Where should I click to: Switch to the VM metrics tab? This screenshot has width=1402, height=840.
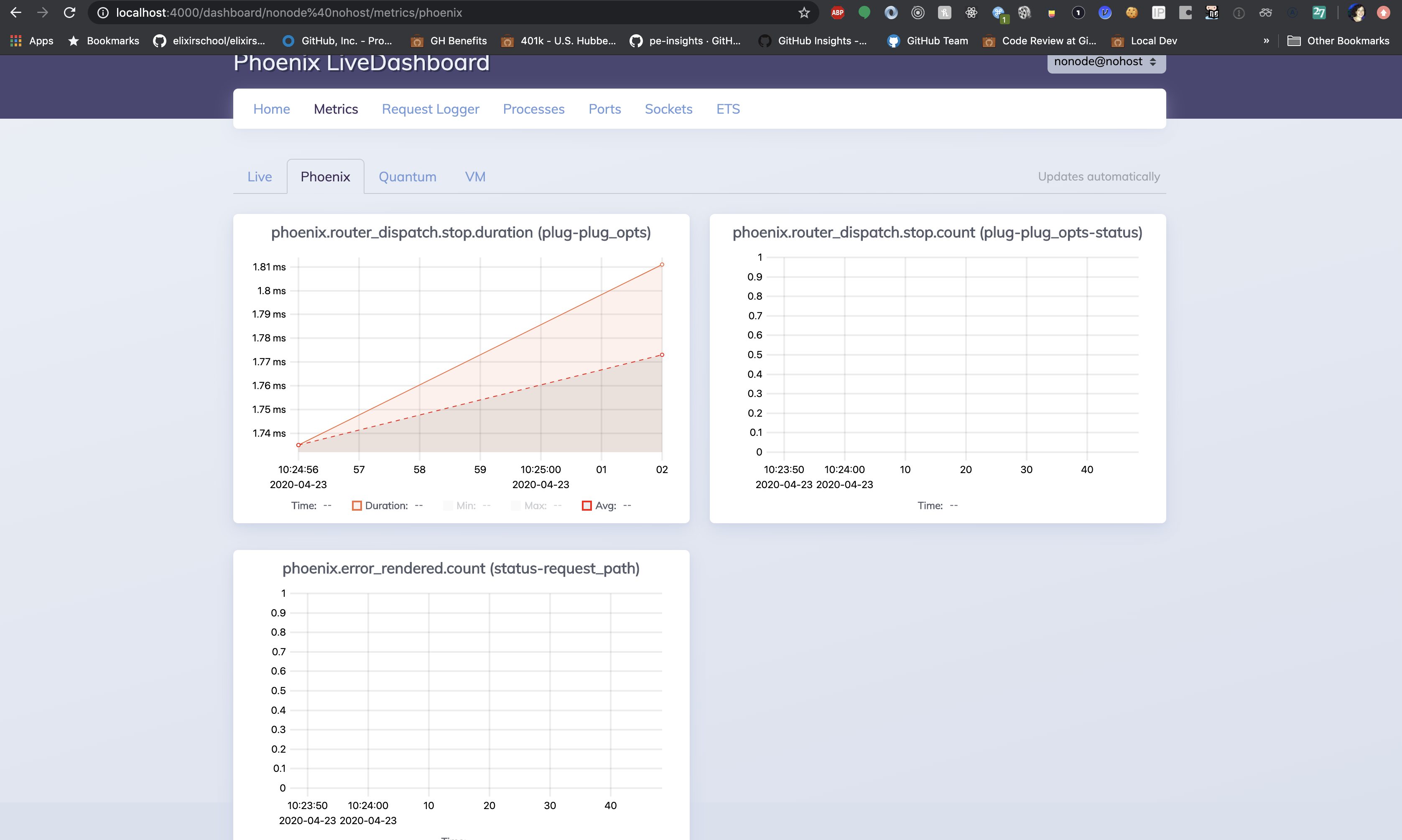(x=475, y=177)
